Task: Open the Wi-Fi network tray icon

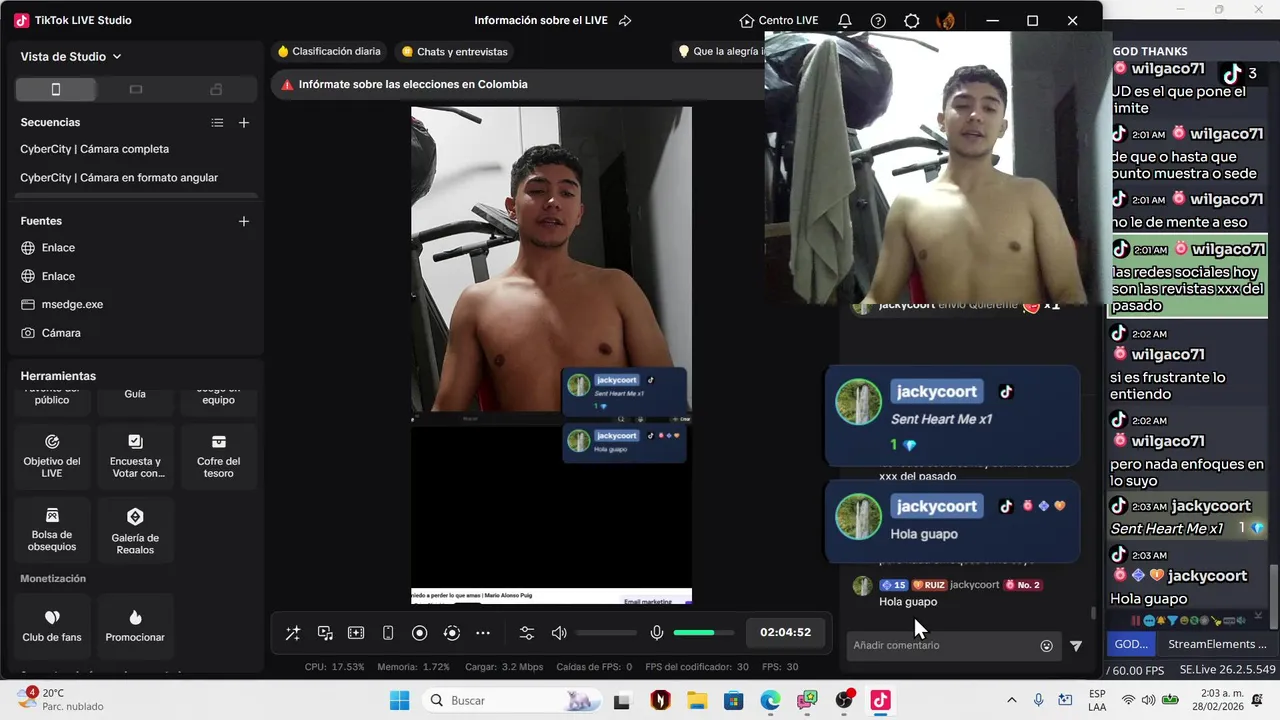Action: pos(1129,700)
